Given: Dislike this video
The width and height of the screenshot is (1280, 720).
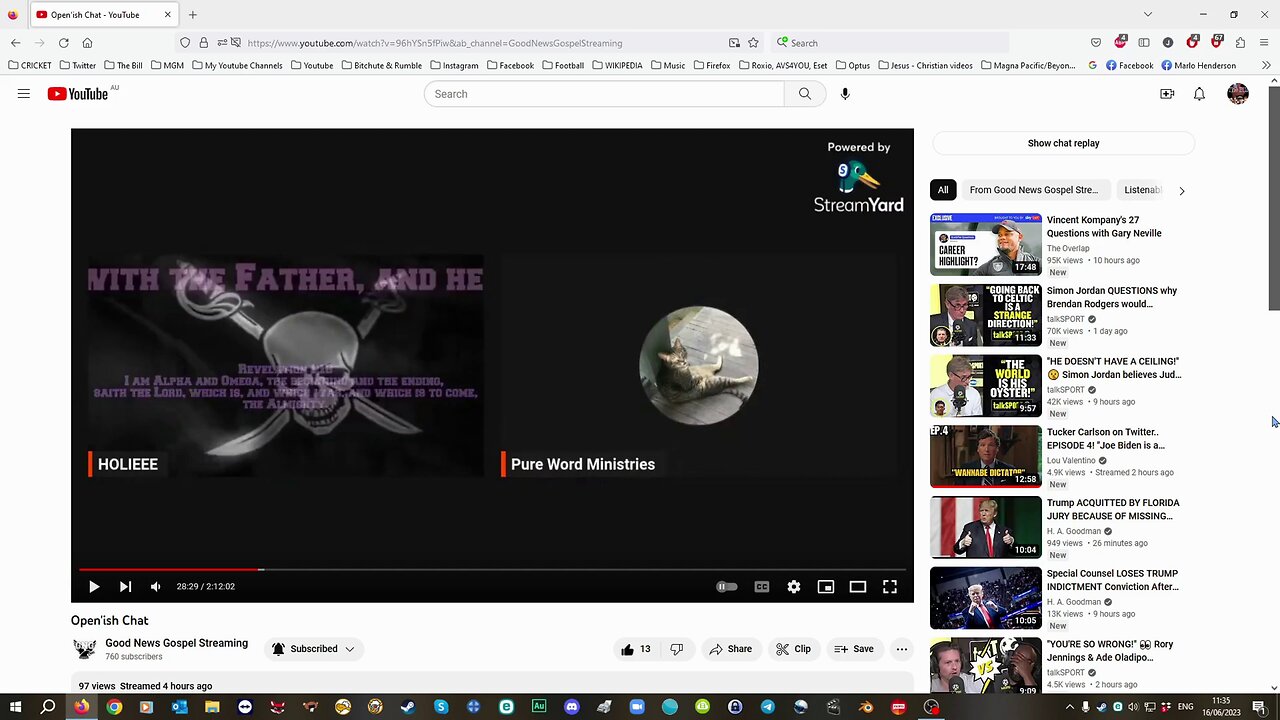Looking at the screenshot, I should 677,649.
